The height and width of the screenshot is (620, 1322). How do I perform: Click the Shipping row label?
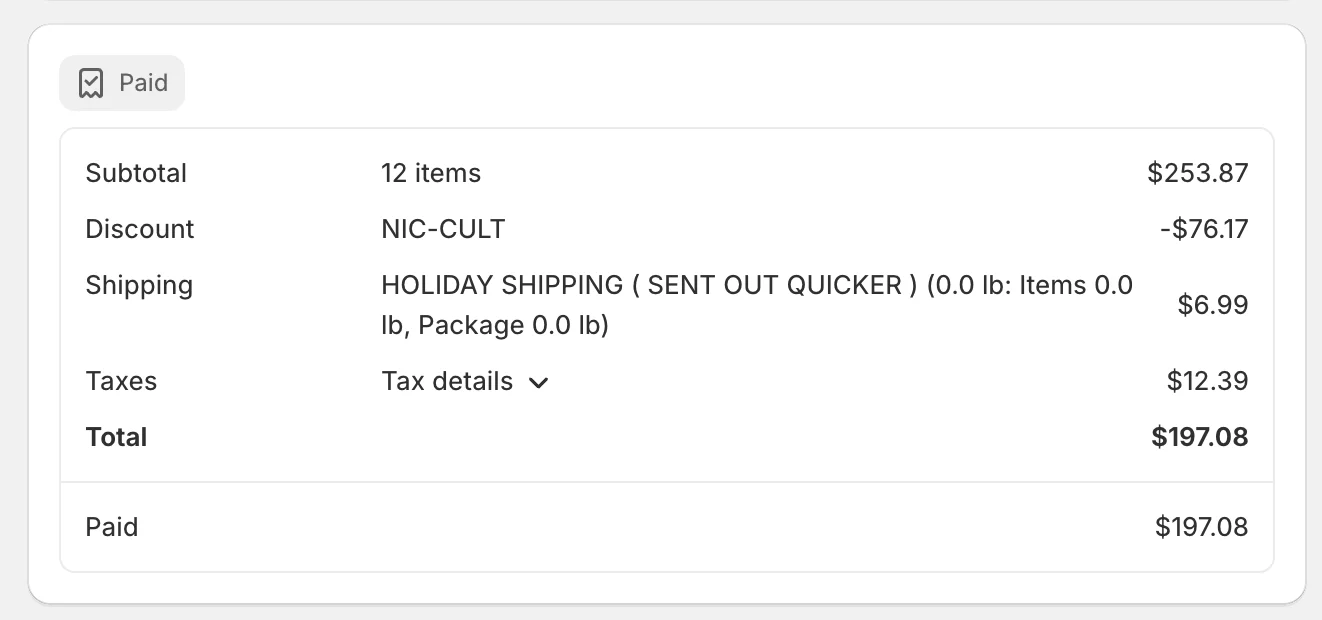click(x=139, y=285)
